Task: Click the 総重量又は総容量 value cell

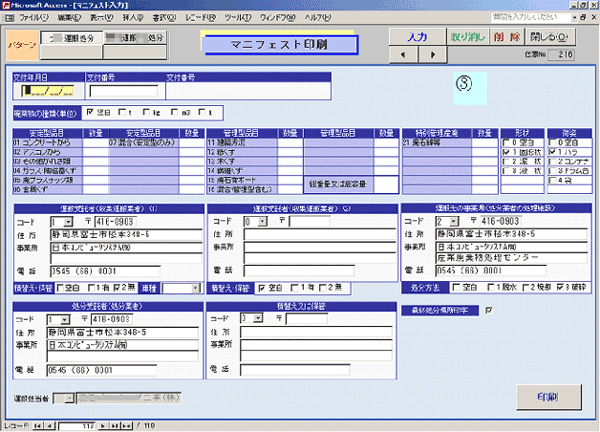Action: click(x=386, y=184)
